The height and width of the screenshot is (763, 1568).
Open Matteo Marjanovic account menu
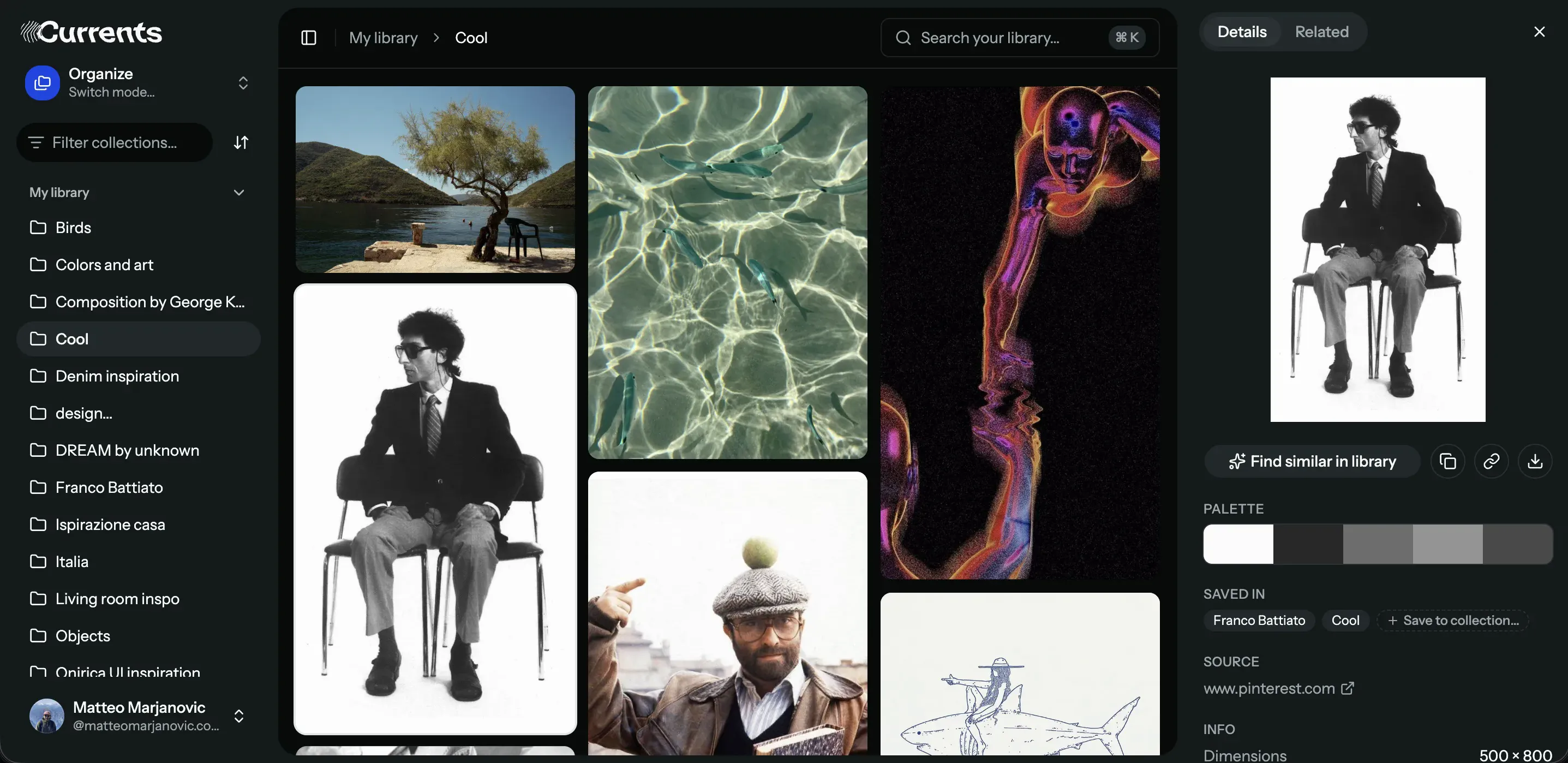point(139,716)
